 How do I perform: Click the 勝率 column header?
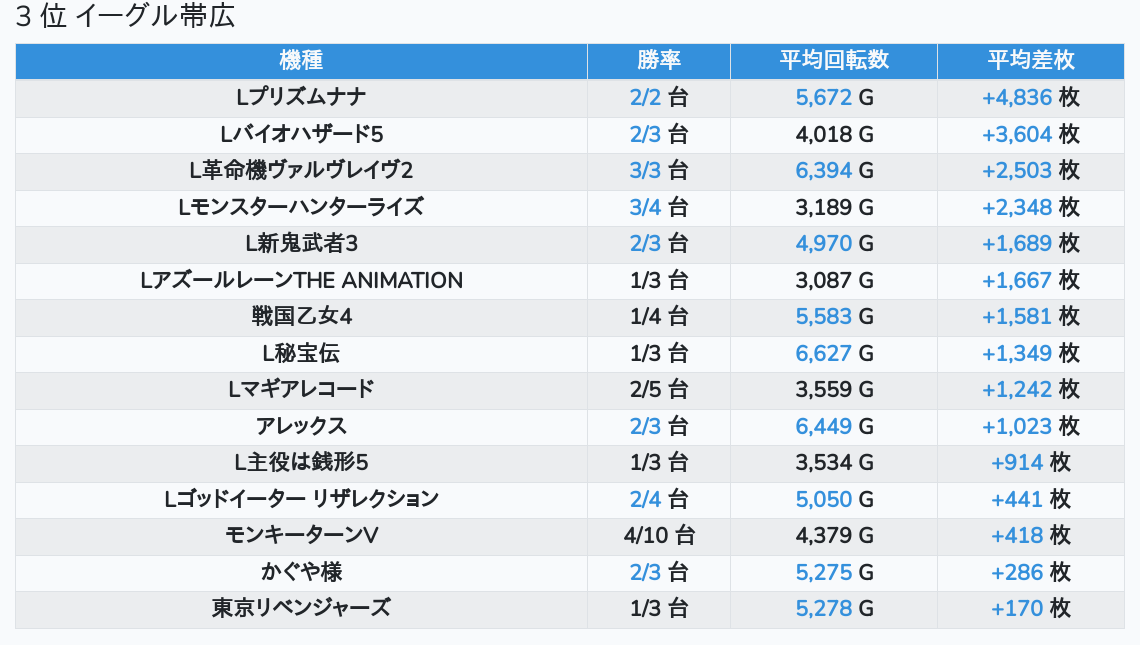(x=658, y=60)
